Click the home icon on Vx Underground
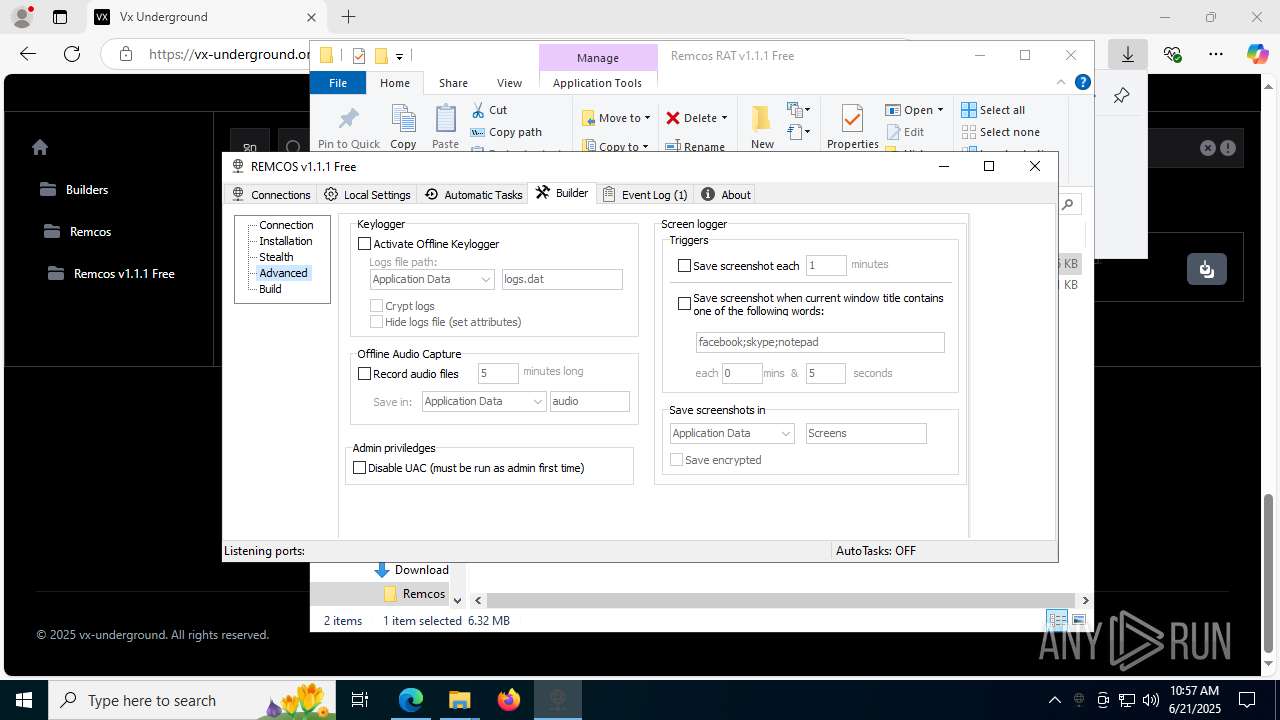Viewport: 1280px width, 720px height. (x=40, y=147)
